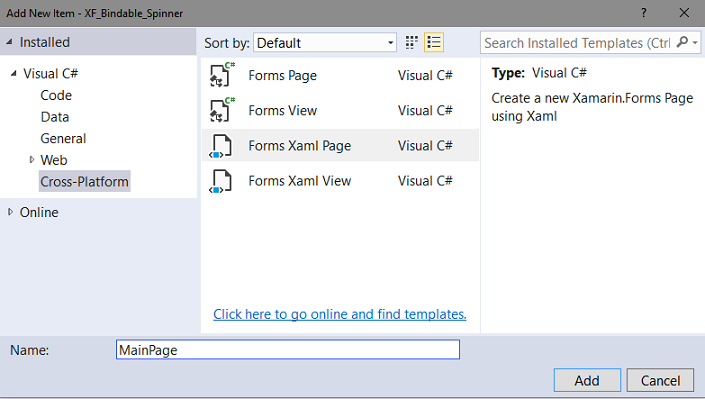Screen dimensions: 705x399
Task: Open the help question mark button
Action: [643, 13]
